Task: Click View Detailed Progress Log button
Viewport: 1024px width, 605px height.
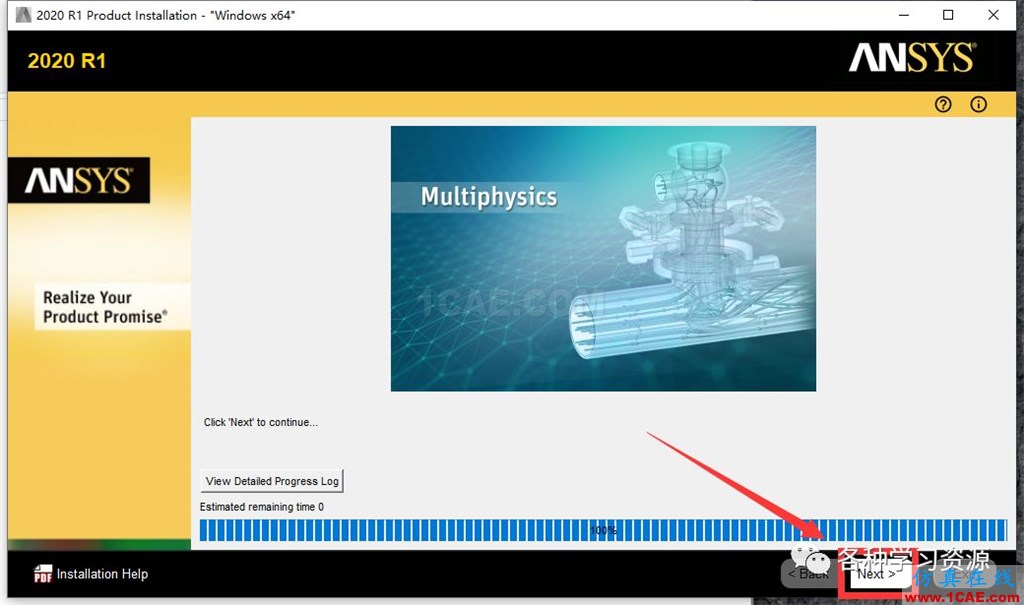Action: tap(272, 481)
